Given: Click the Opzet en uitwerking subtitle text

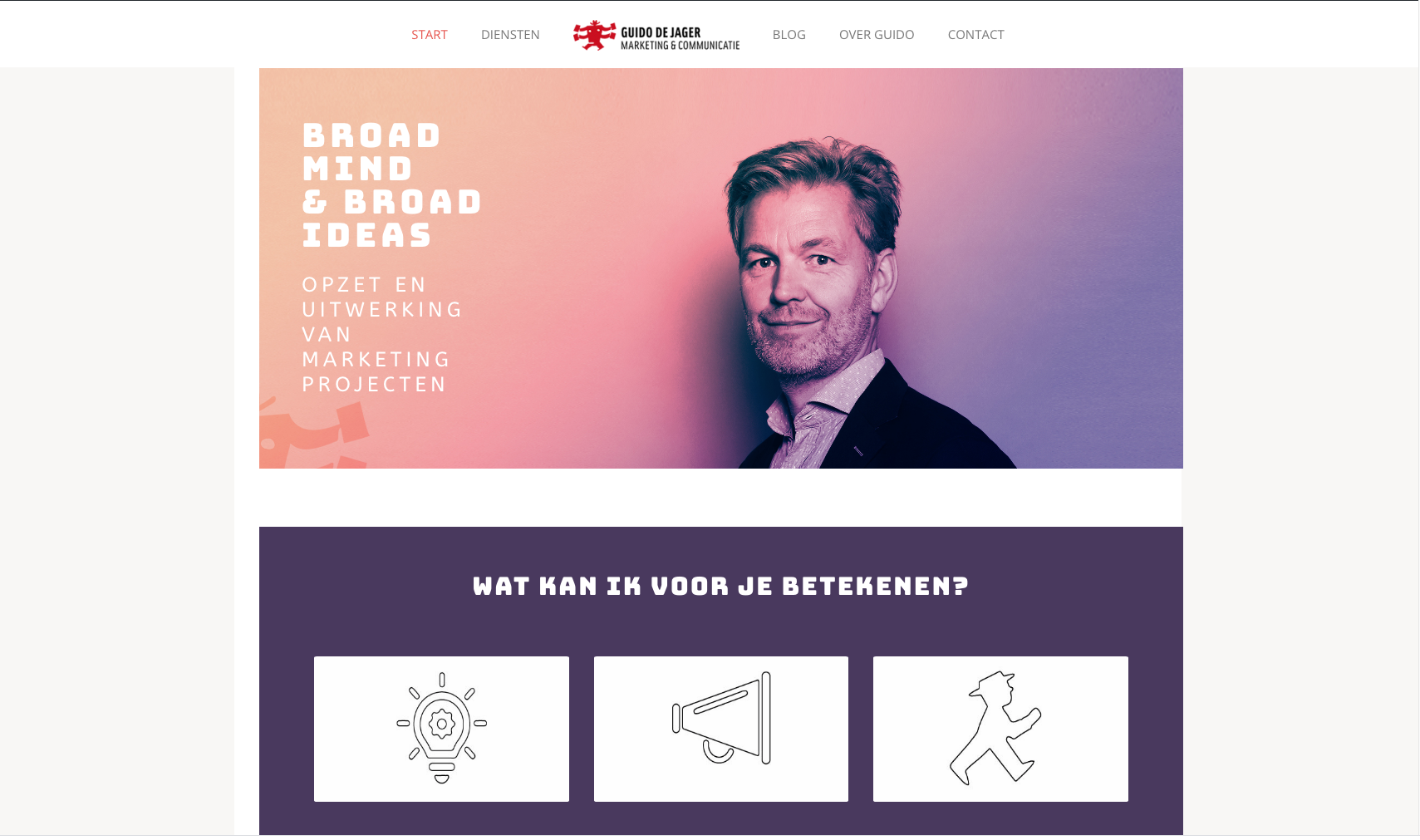Looking at the screenshot, I should pyautogui.click(x=382, y=334).
